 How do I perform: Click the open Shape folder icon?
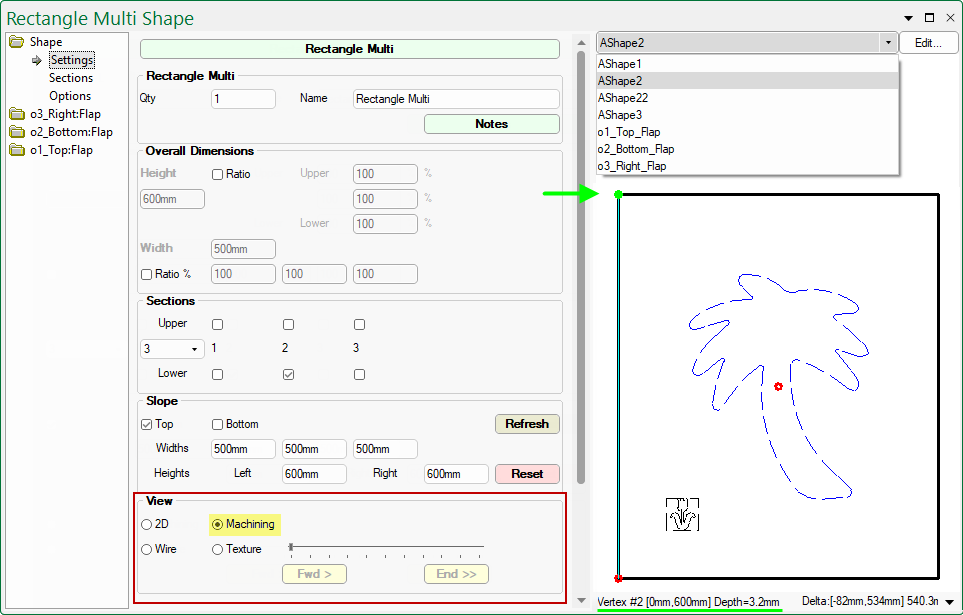tap(14, 41)
